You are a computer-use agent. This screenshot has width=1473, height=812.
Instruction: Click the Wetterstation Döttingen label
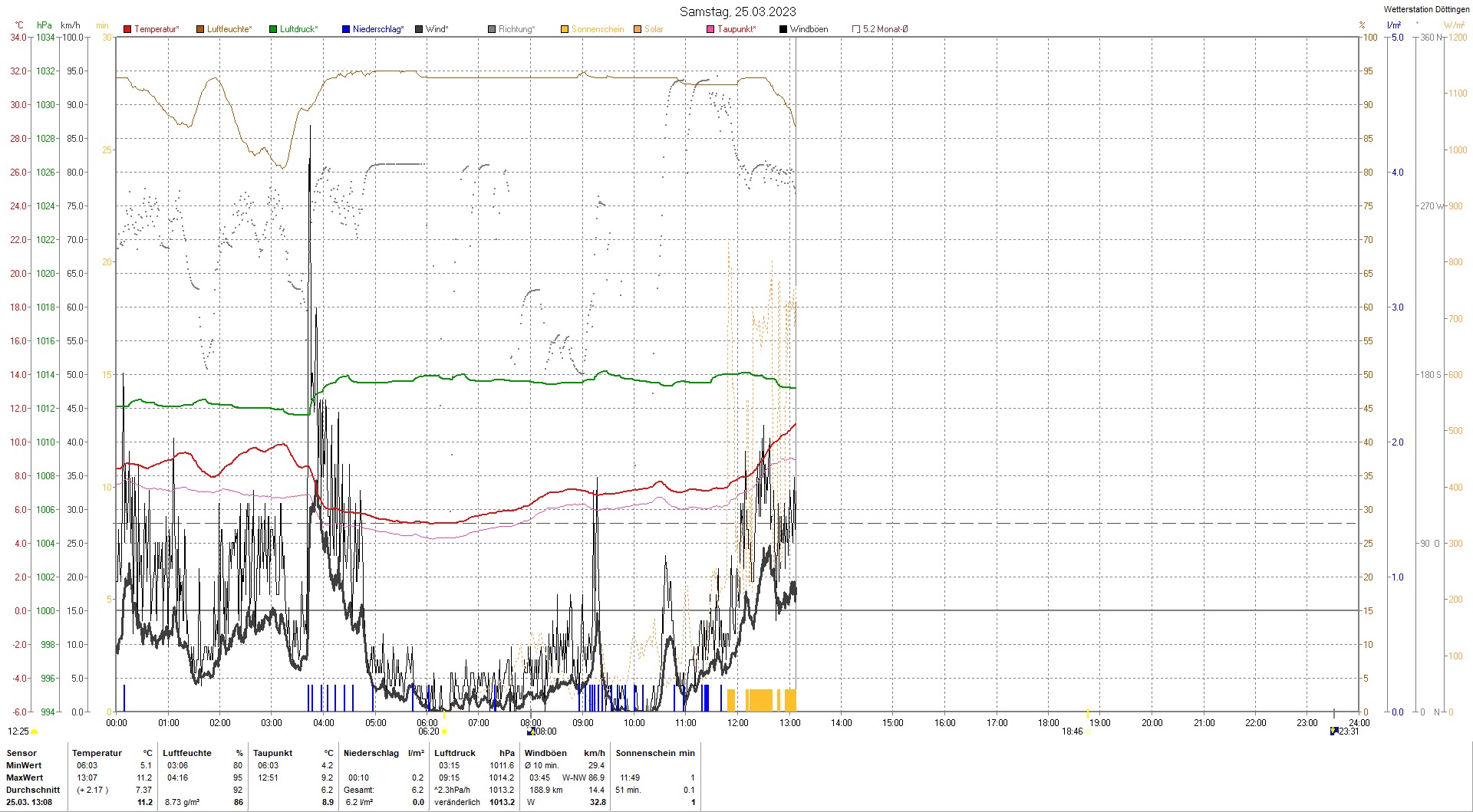(1426, 9)
